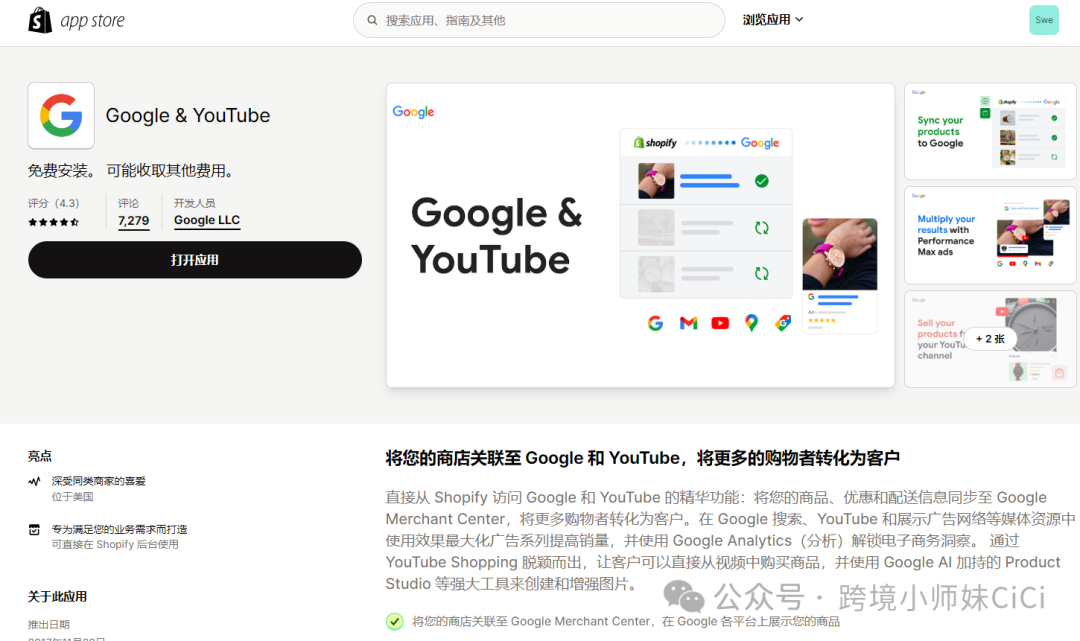Open the Google LLC developer link

[x=206, y=220]
